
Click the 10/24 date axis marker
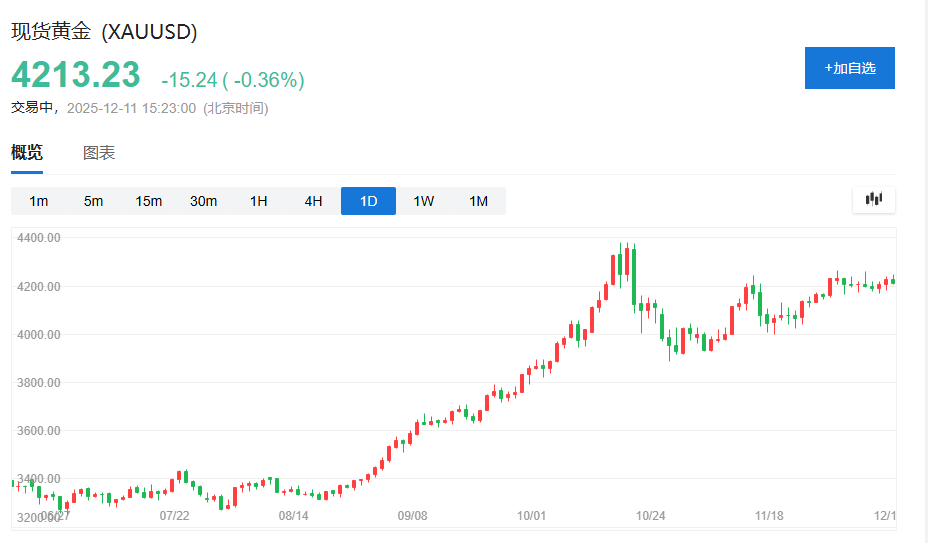(651, 516)
